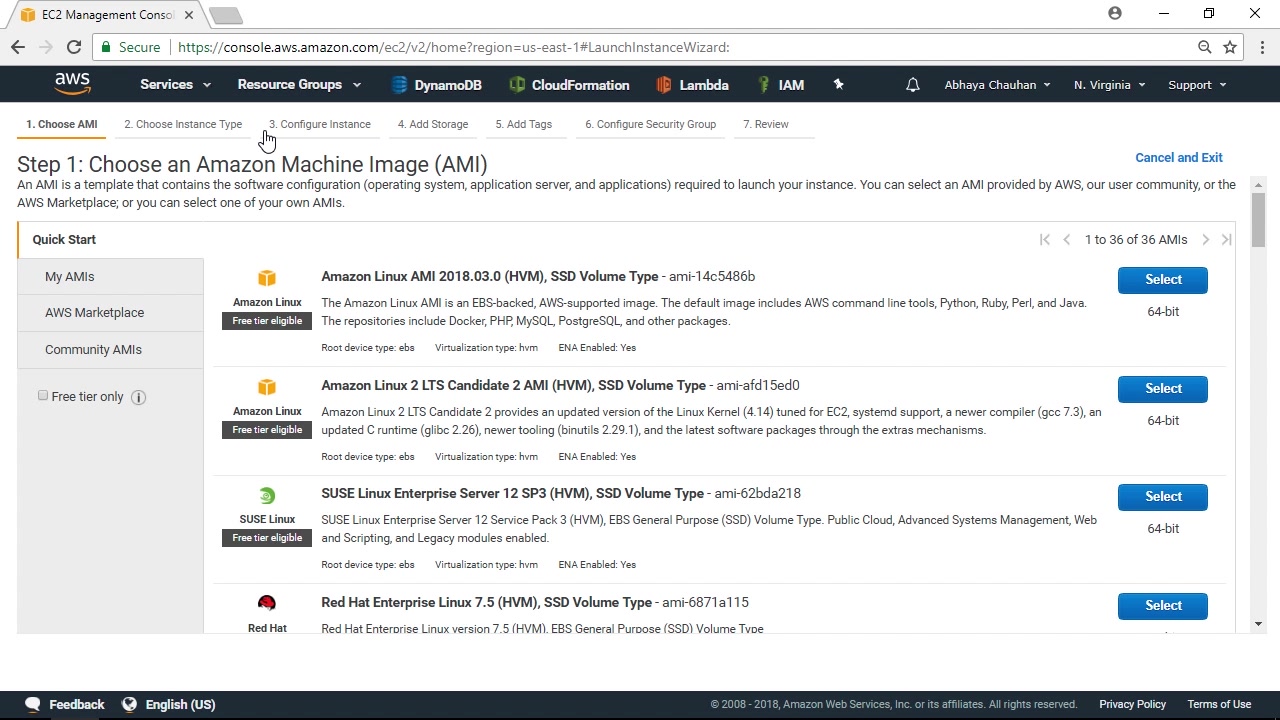Open the Support dropdown menu
The height and width of the screenshot is (720, 1280).
[x=1197, y=85]
